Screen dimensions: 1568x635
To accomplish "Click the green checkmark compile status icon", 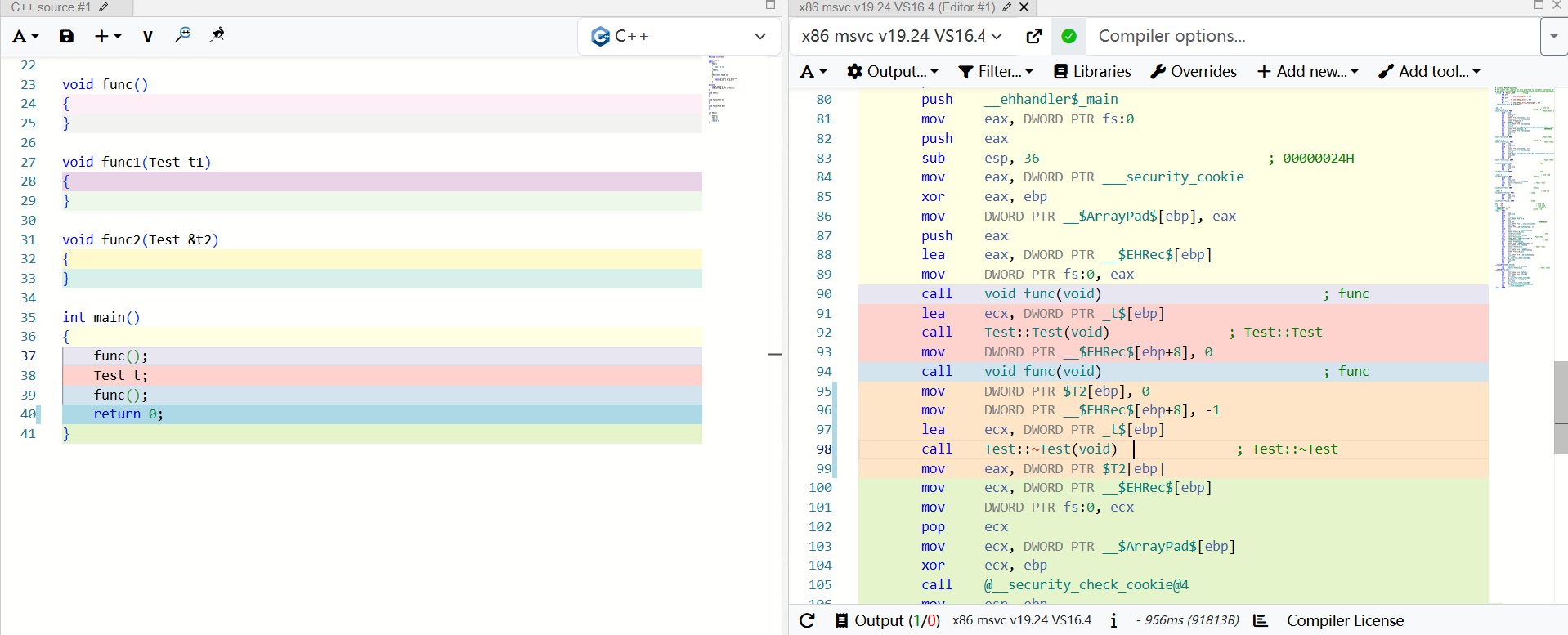I will pyautogui.click(x=1068, y=36).
